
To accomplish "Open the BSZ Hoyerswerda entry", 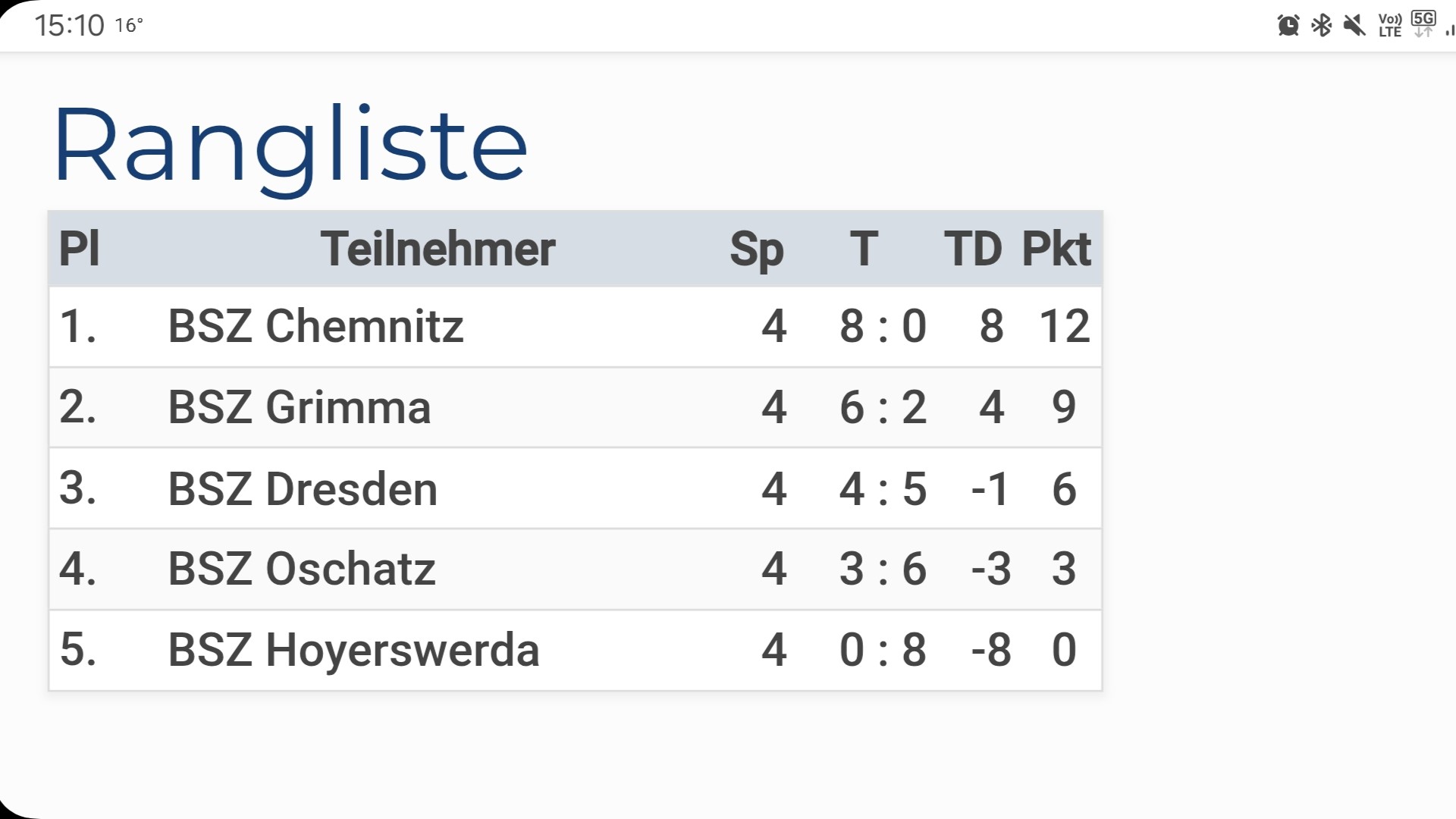I will coord(576,651).
